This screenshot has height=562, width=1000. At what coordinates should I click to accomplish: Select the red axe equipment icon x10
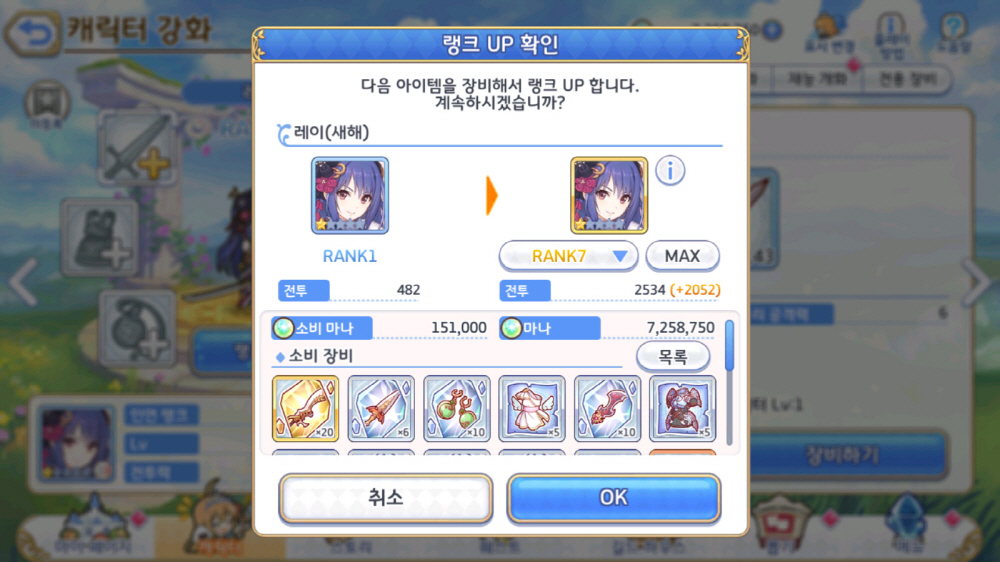607,408
